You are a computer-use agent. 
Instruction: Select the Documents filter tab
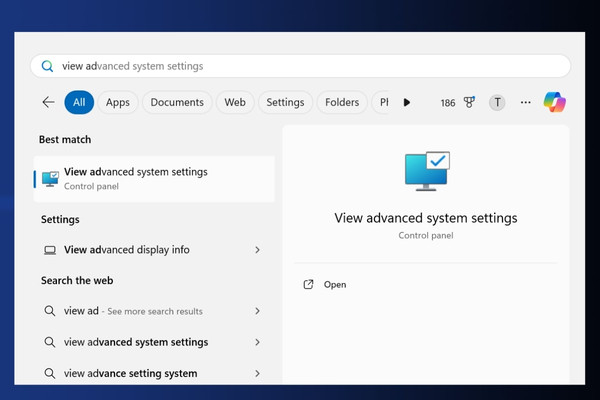(x=177, y=102)
